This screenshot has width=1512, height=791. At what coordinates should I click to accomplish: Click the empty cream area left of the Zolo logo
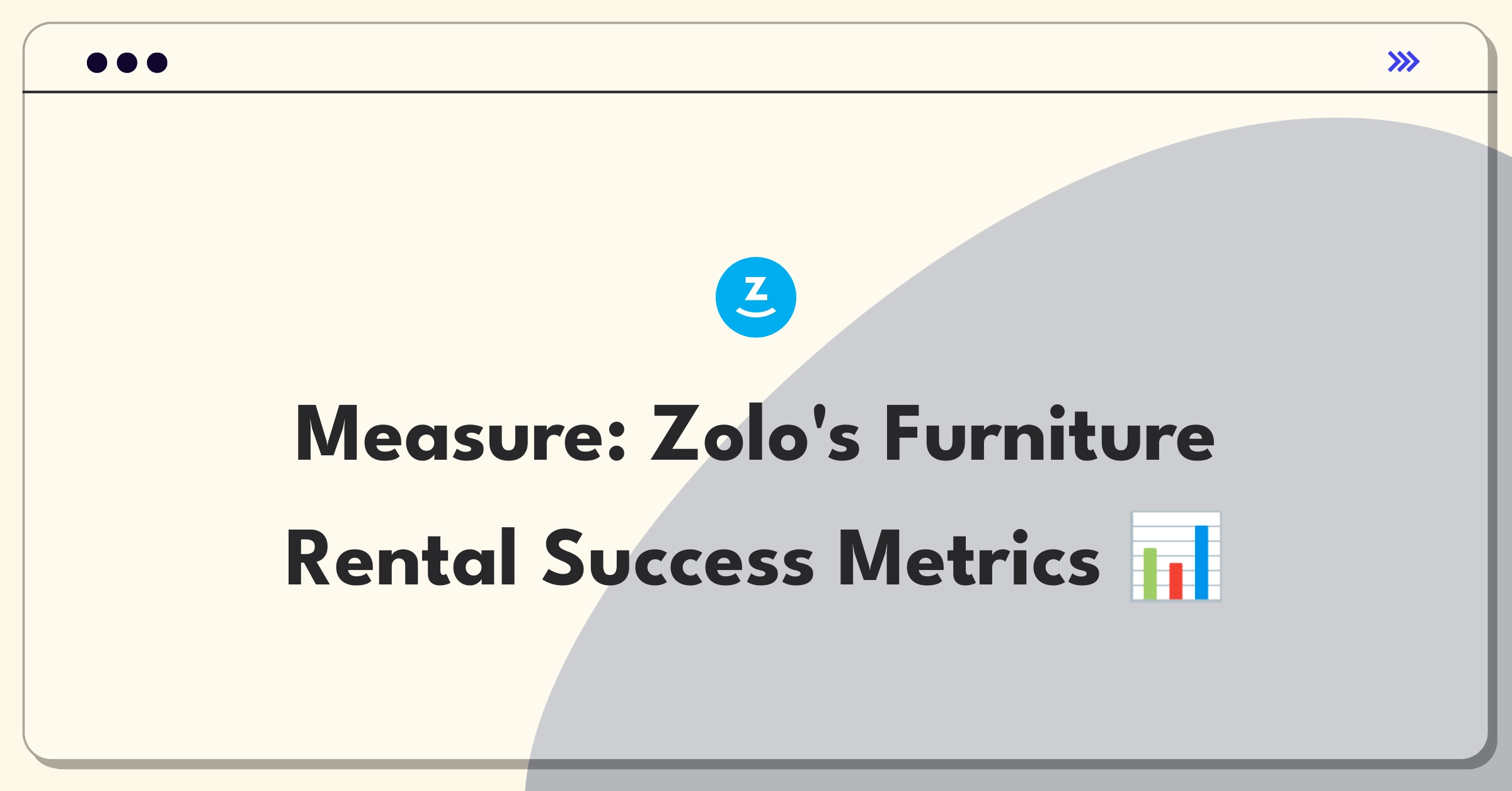[x=378, y=297]
